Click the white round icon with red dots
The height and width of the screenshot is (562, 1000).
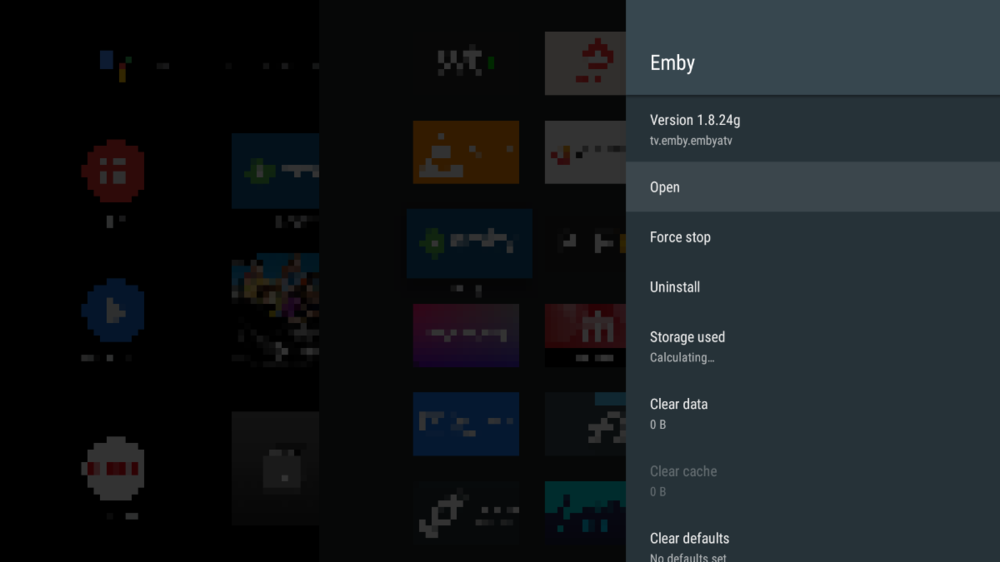[114, 468]
